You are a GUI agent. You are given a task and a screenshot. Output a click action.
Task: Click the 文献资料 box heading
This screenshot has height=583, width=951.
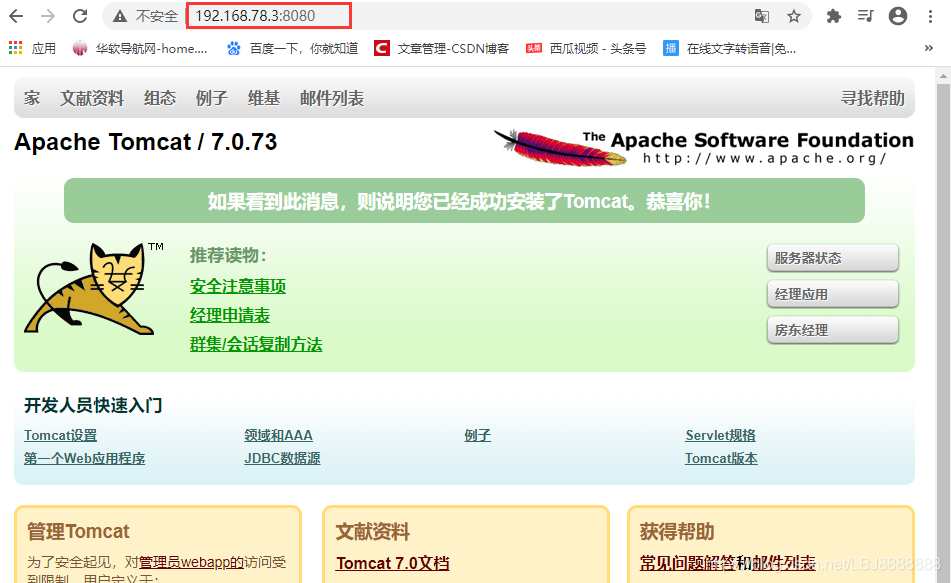373,532
